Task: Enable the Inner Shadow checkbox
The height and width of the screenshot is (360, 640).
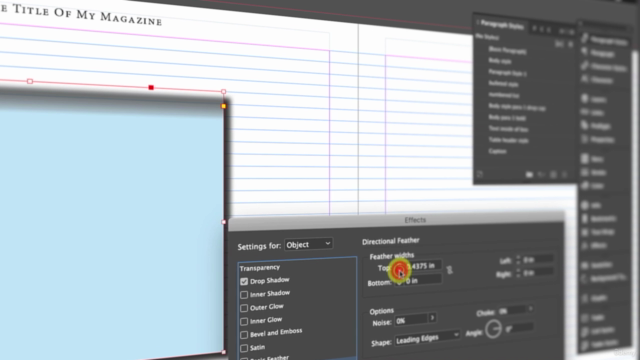Action: click(244, 295)
